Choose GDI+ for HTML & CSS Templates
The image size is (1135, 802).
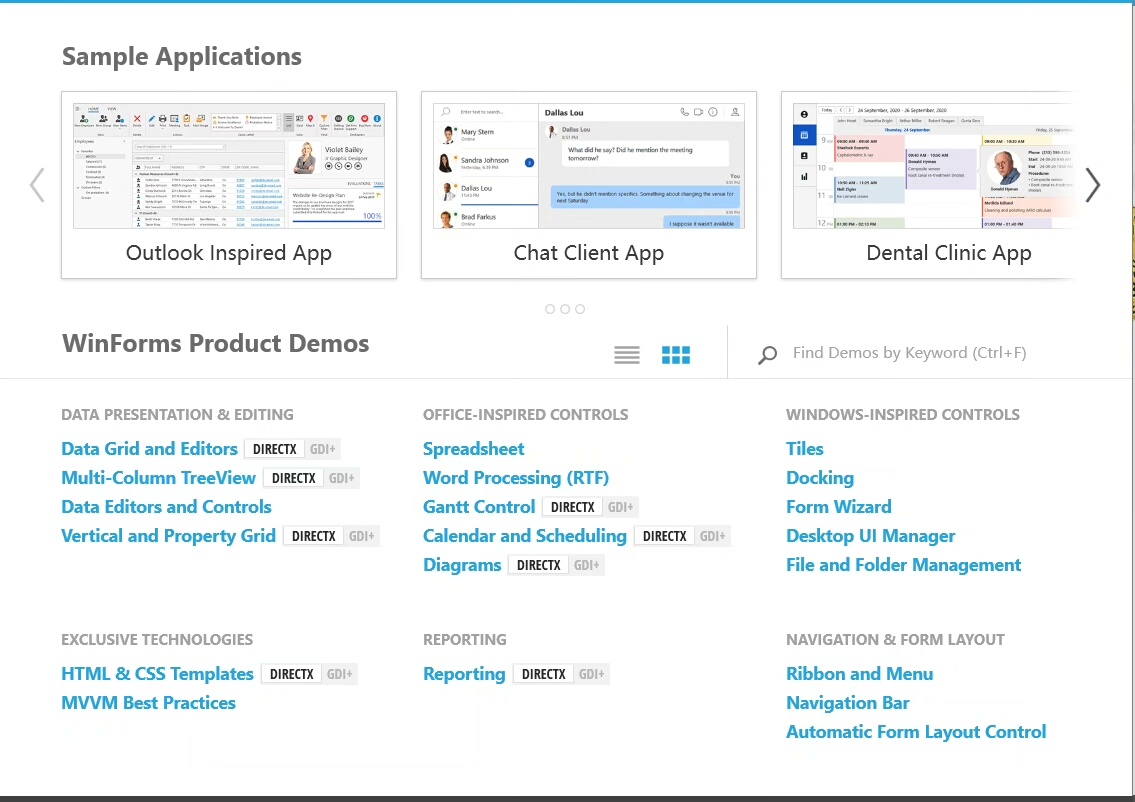point(339,674)
